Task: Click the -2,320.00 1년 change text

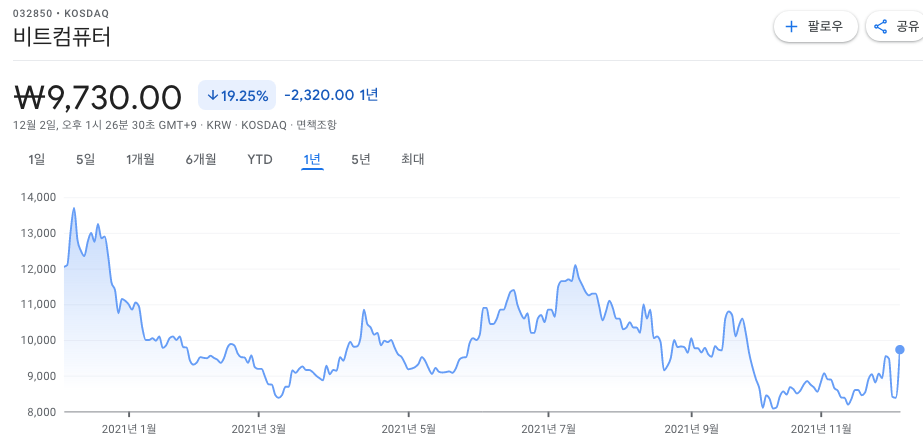Action: coord(331,95)
